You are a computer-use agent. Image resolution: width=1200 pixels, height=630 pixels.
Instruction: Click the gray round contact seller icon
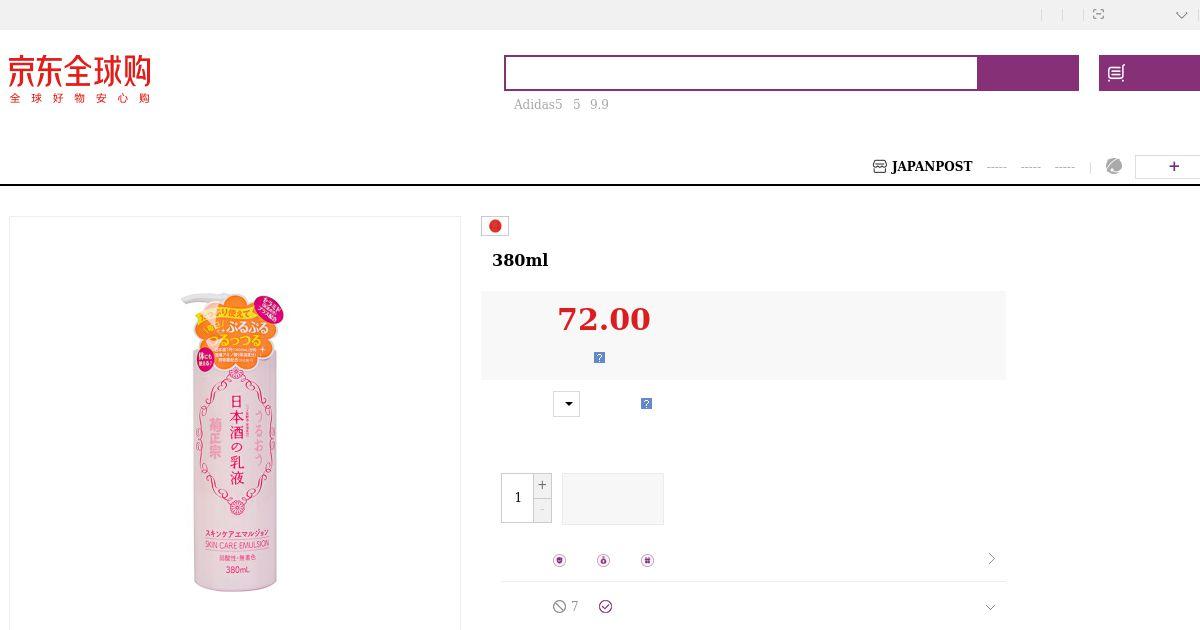click(x=1114, y=166)
